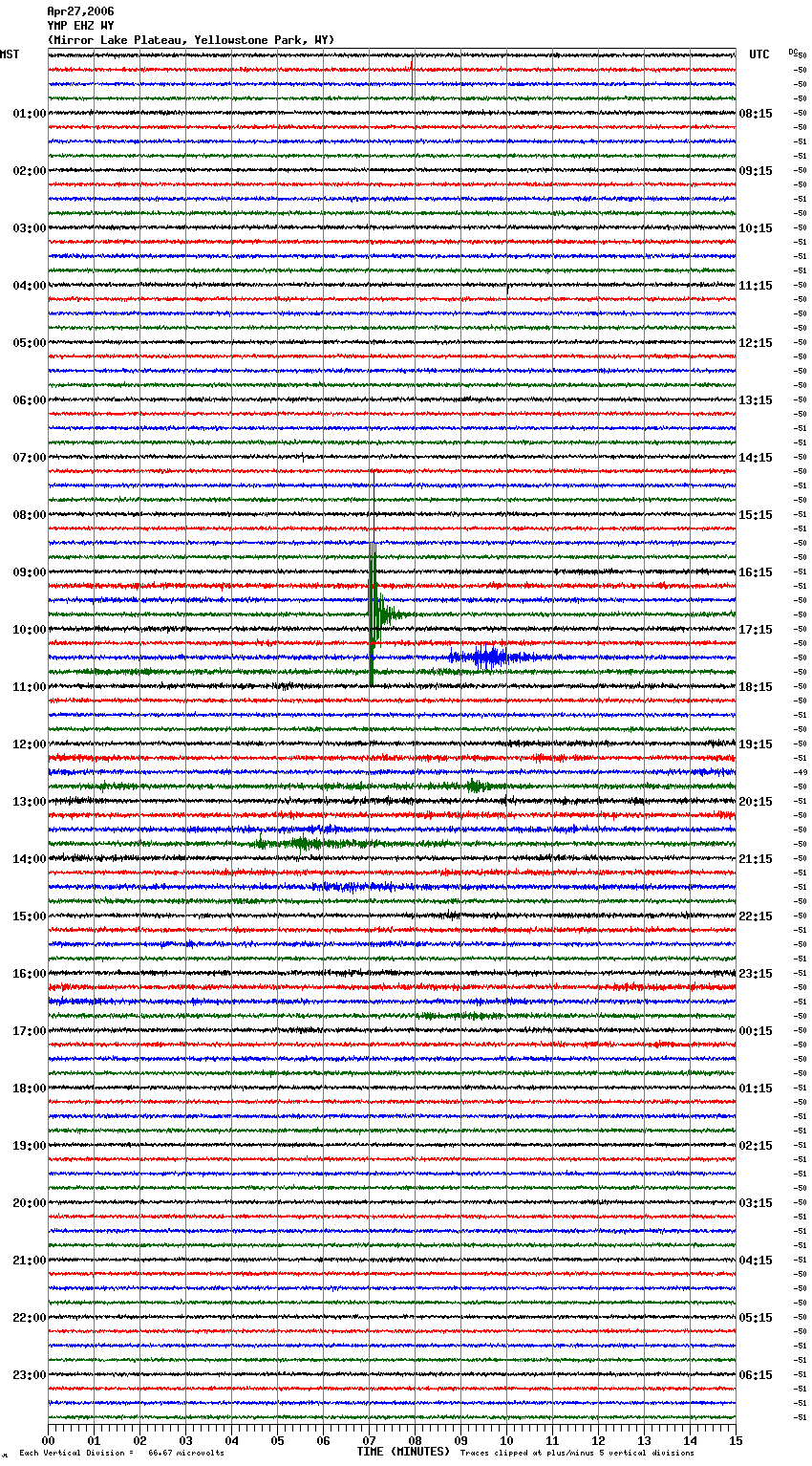The width and height of the screenshot is (812, 1466).
Task: Click the TIME (MINUTES) axis title
Action: 403,1452
